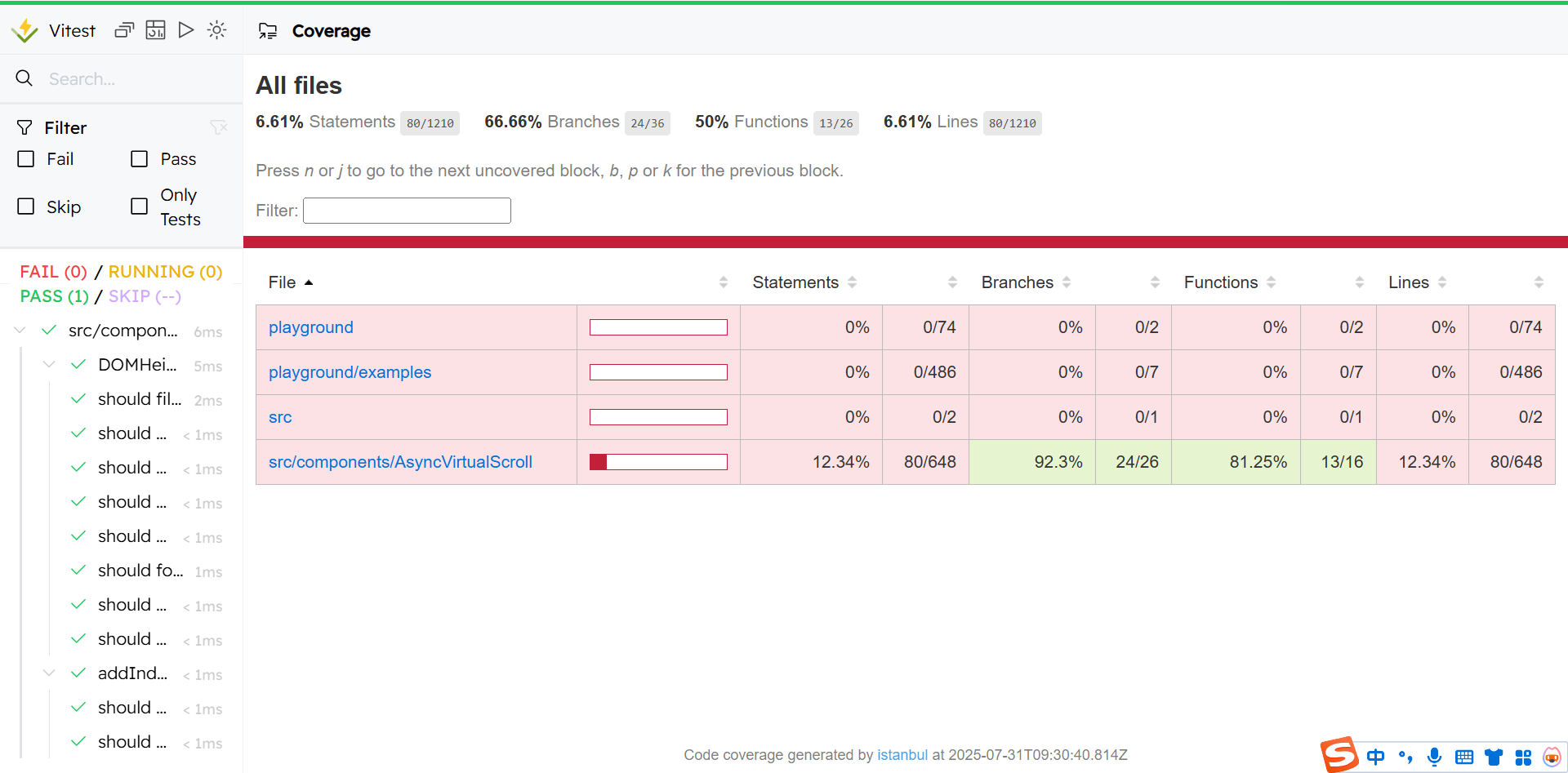Clear filters using crossed funnel icon

[218, 127]
